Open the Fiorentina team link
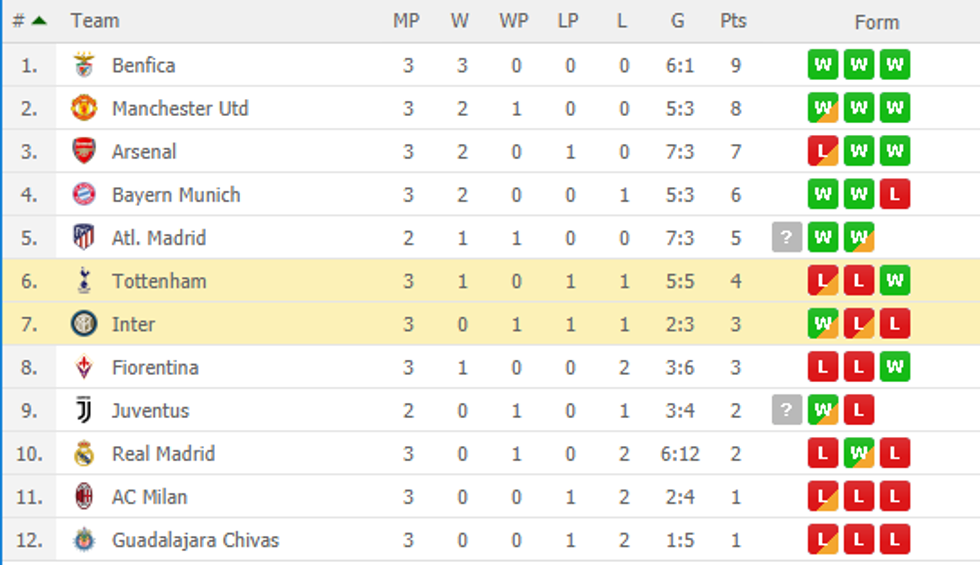 click(155, 367)
